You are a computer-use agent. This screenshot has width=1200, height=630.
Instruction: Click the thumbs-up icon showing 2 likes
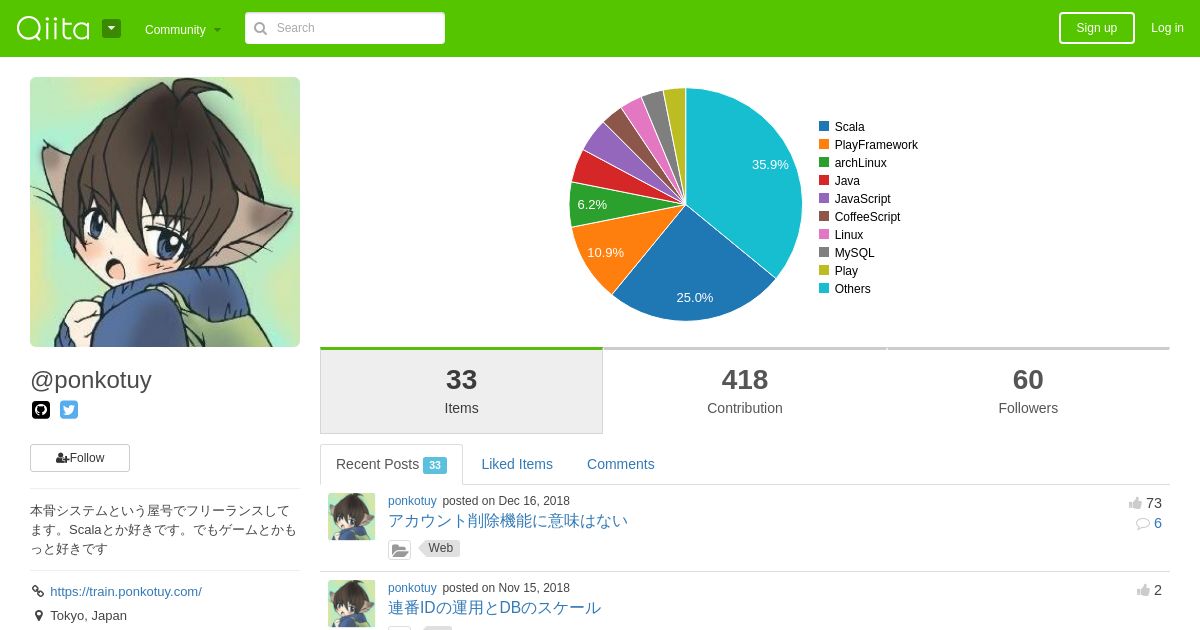click(1143, 590)
